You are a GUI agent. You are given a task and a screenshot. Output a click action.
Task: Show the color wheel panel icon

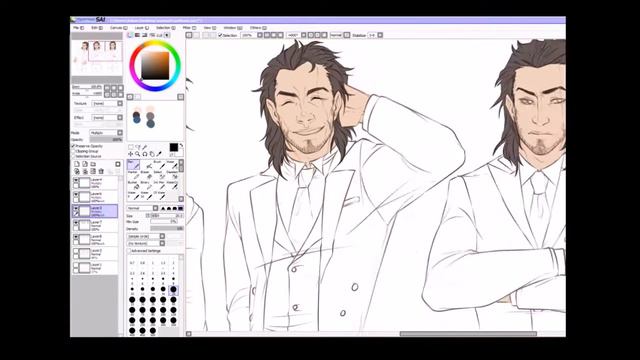click(x=130, y=36)
